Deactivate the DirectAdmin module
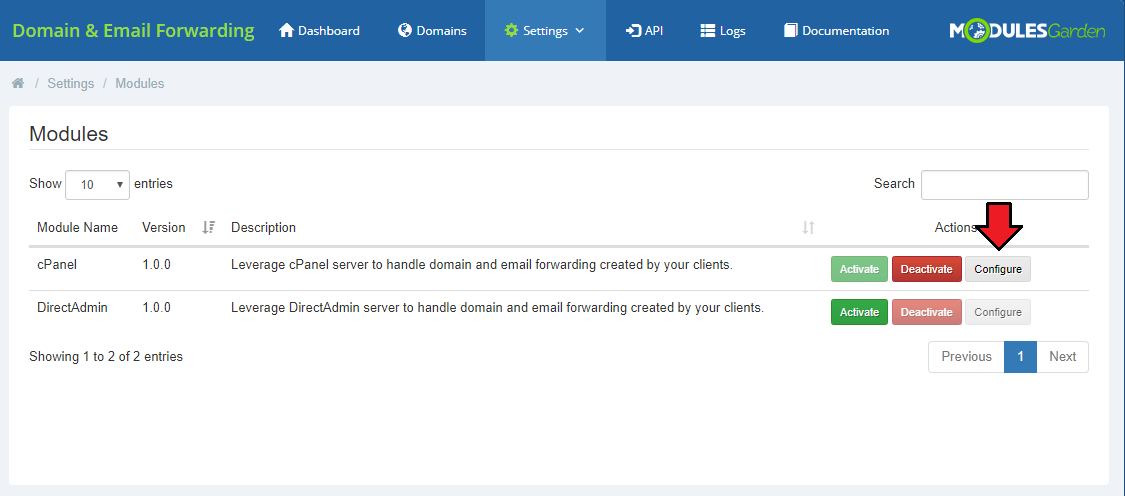 pyautogui.click(x=926, y=312)
